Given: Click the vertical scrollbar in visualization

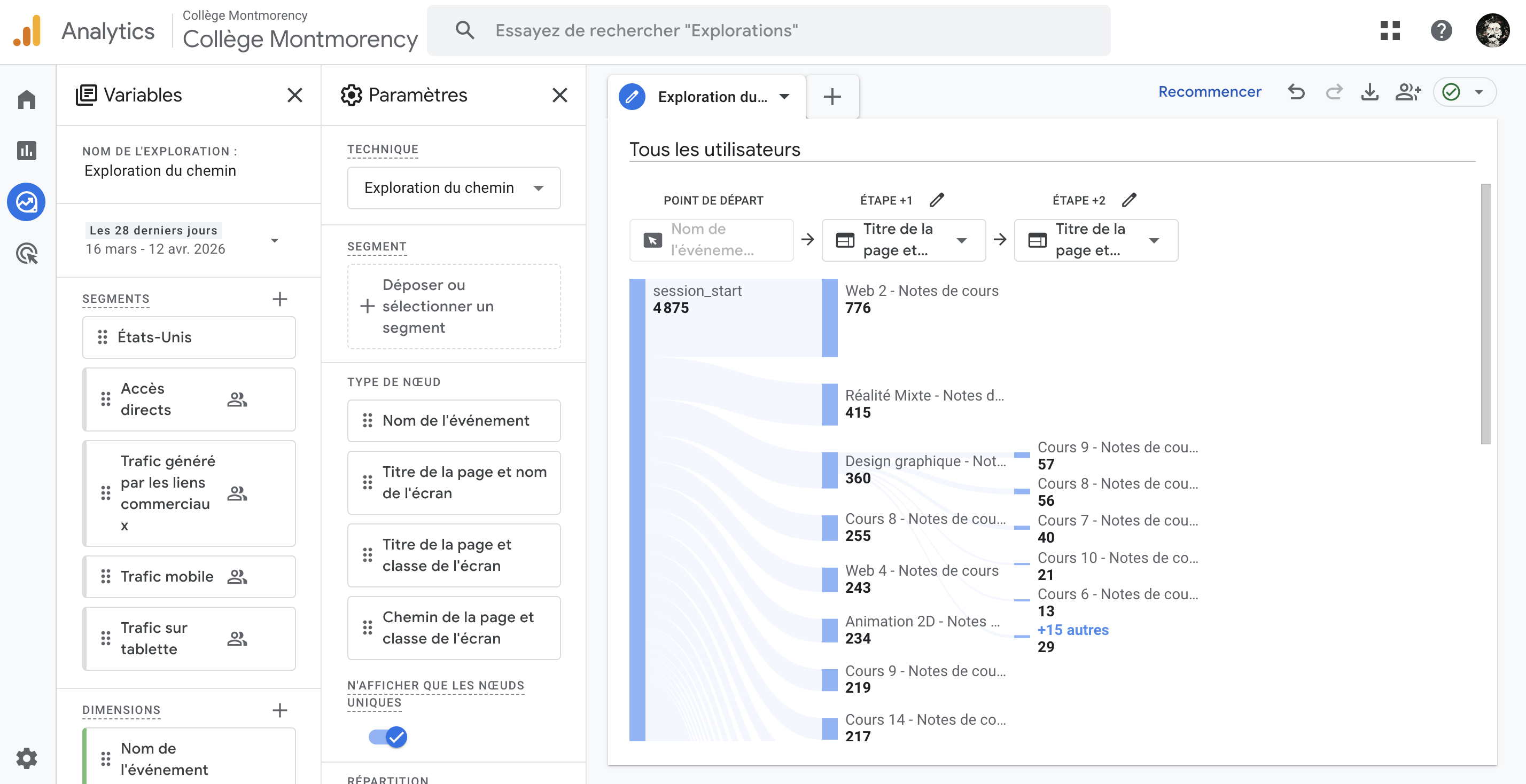Looking at the screenshot, I should tap(1485, 314).
